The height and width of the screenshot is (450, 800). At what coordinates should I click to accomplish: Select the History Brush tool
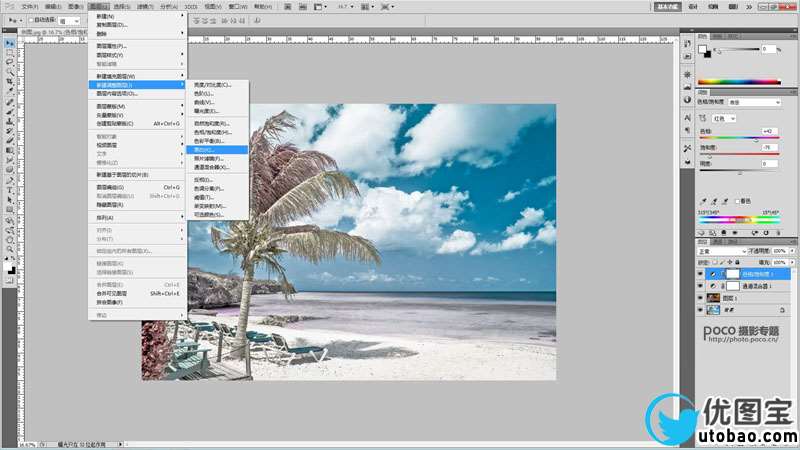[x=10, y=132]
